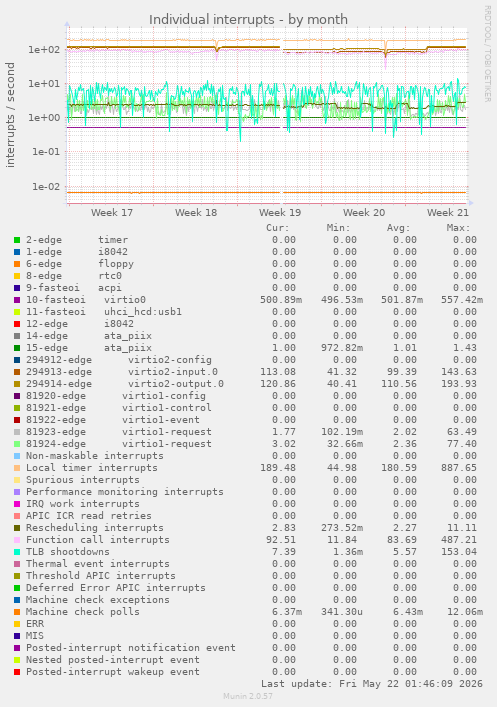
Task: Click the Week 17 axis label
Action: (112, 212)
